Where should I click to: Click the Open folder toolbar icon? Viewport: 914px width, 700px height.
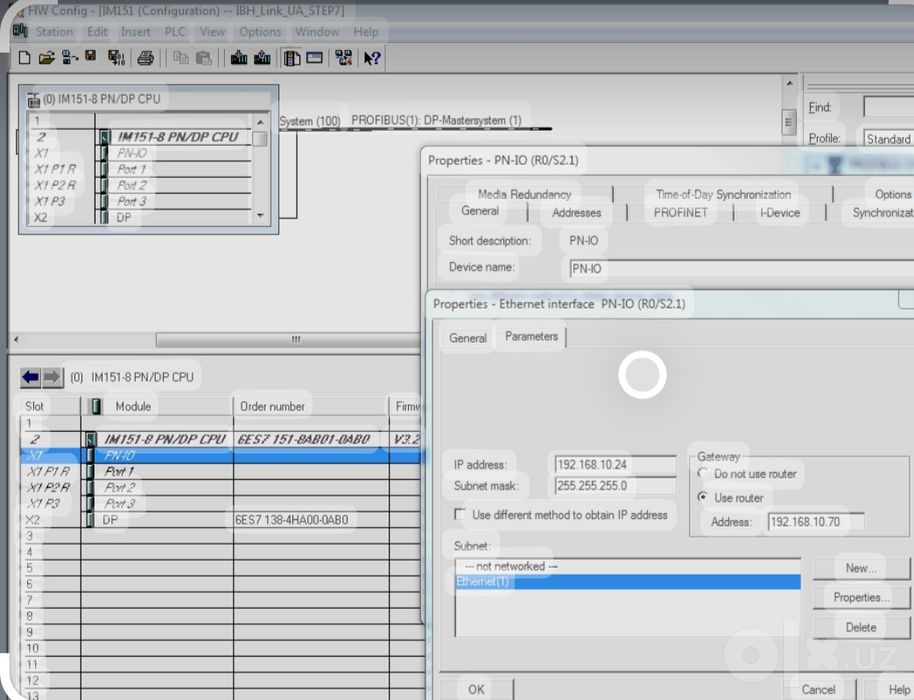point(47,58)
